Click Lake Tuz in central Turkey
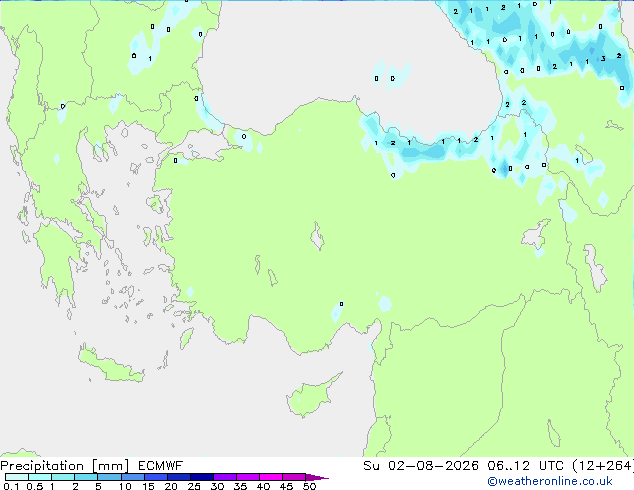Screen dimensions: 634x490 (x=317, y=237)
